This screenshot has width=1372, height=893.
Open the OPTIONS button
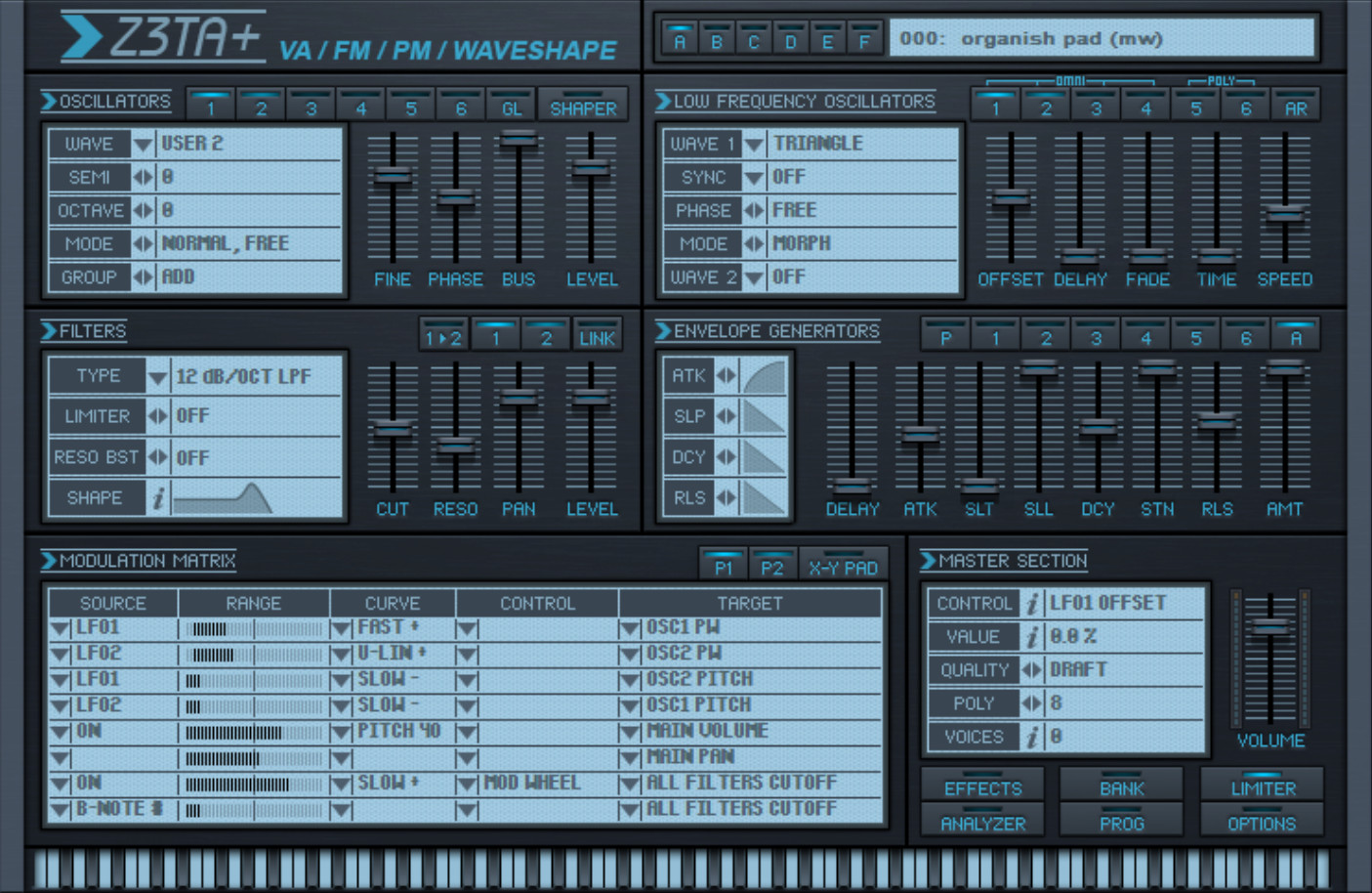click(x=1263, y=821)
